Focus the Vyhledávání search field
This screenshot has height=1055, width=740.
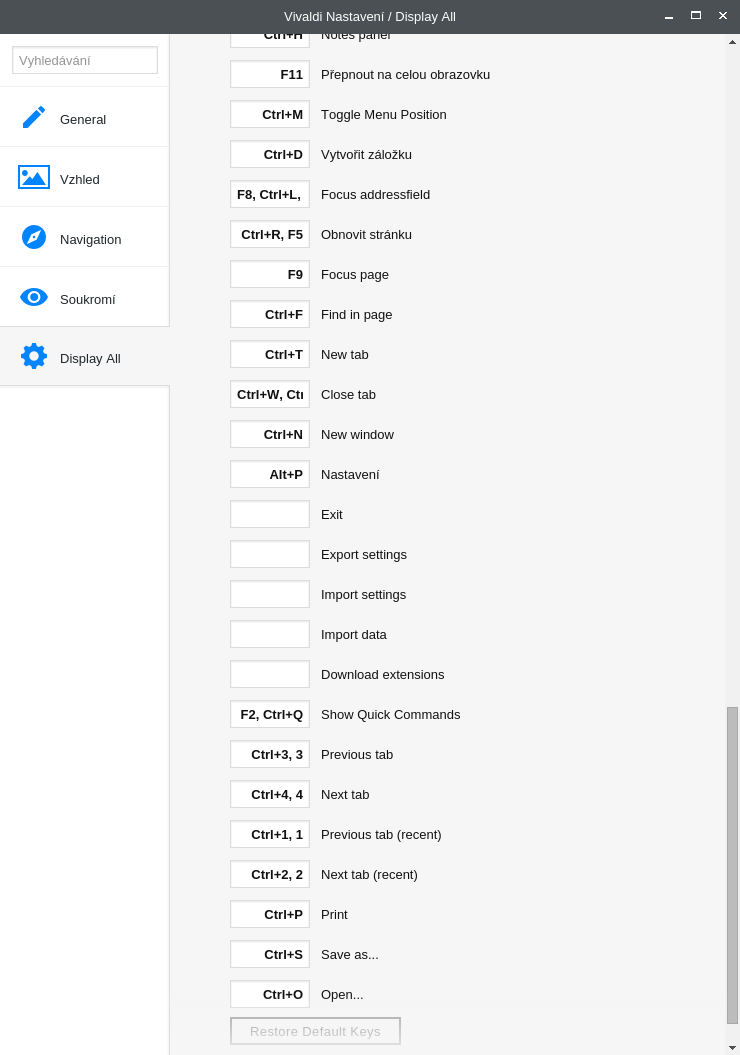click(85, 60)
